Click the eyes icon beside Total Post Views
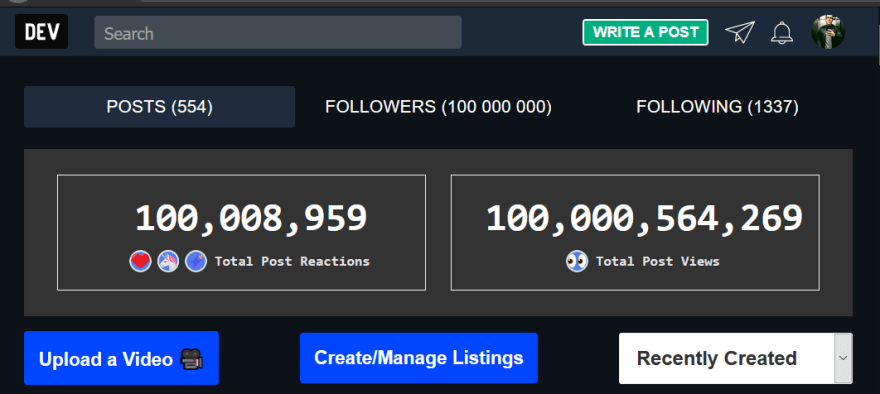The height and width of the screenshot is (394, 880). [577, 262]
